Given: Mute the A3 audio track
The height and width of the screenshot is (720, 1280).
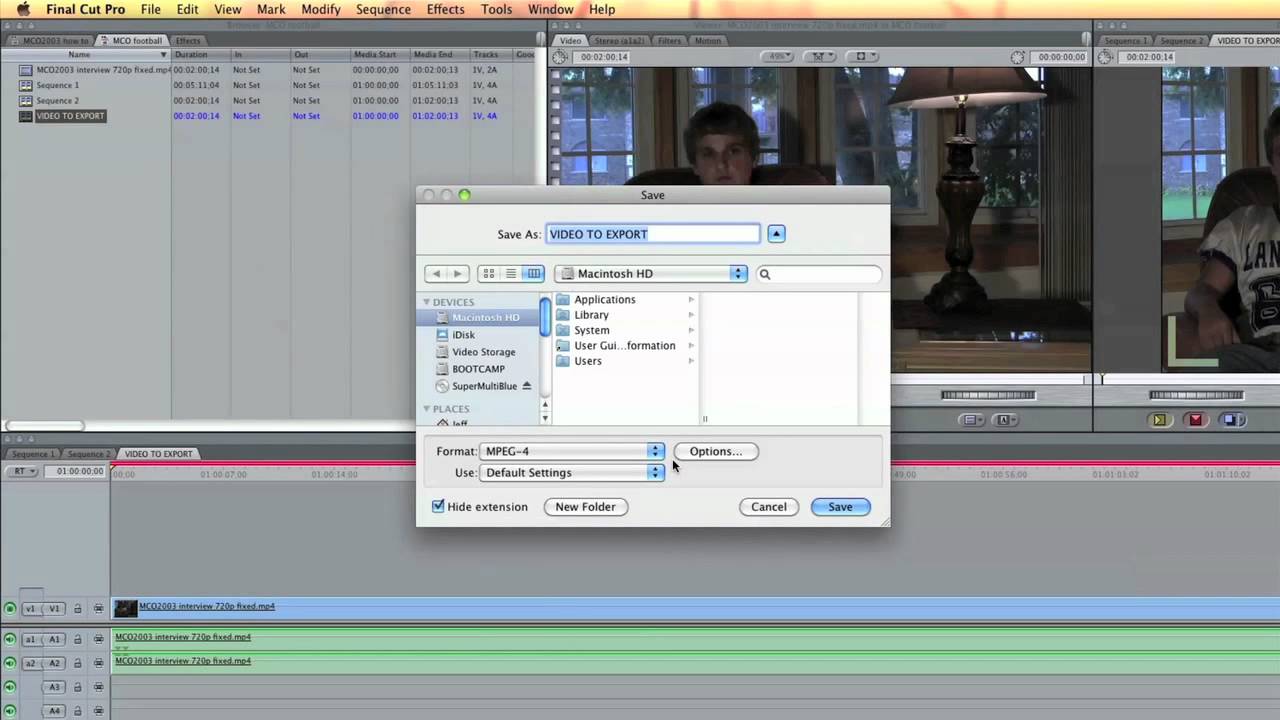Looking at the screenshot, I should point(10,687).
